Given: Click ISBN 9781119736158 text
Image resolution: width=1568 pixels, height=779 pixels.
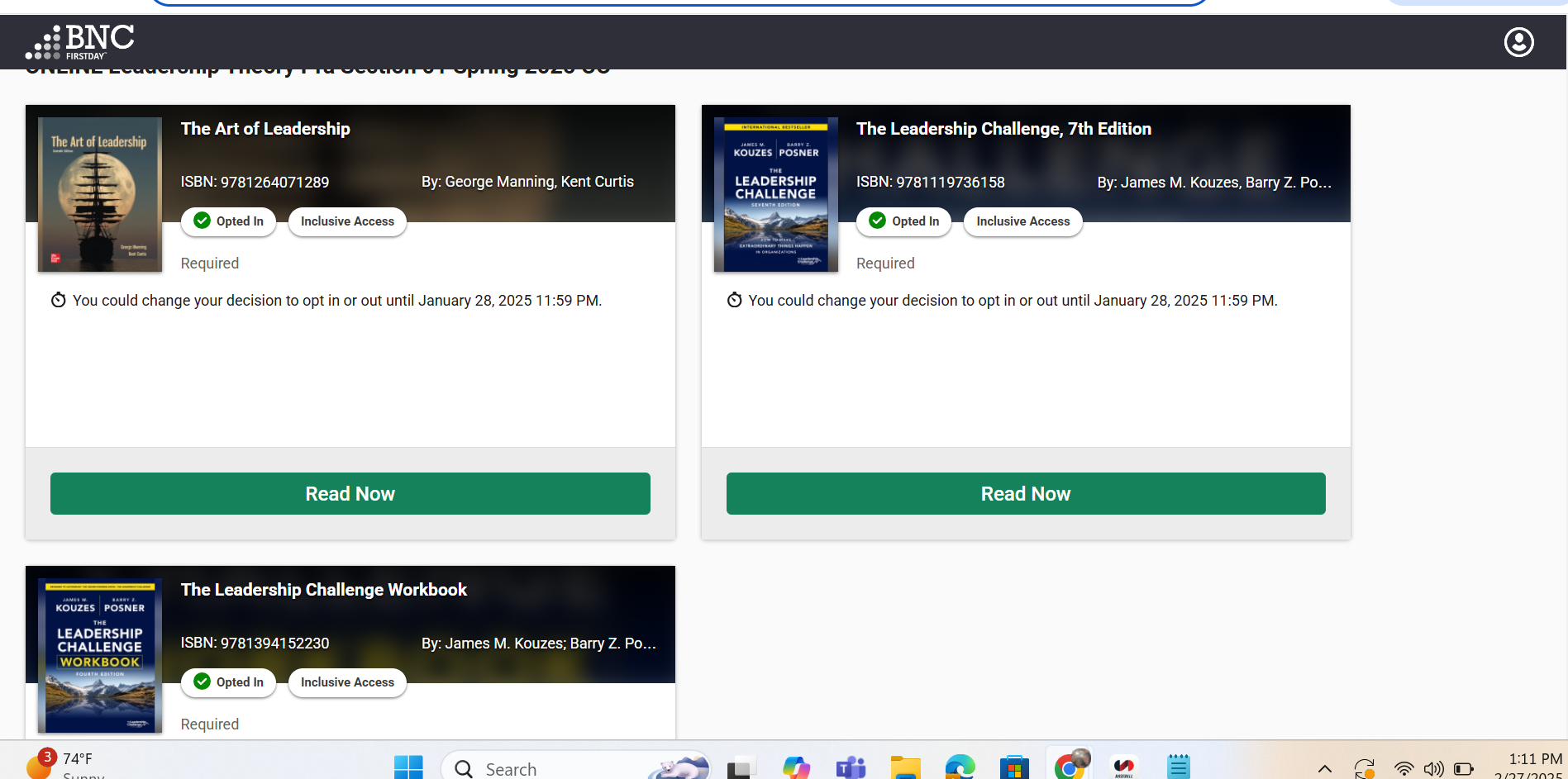Looking at the screenshot, I should [x=931, y=182].
